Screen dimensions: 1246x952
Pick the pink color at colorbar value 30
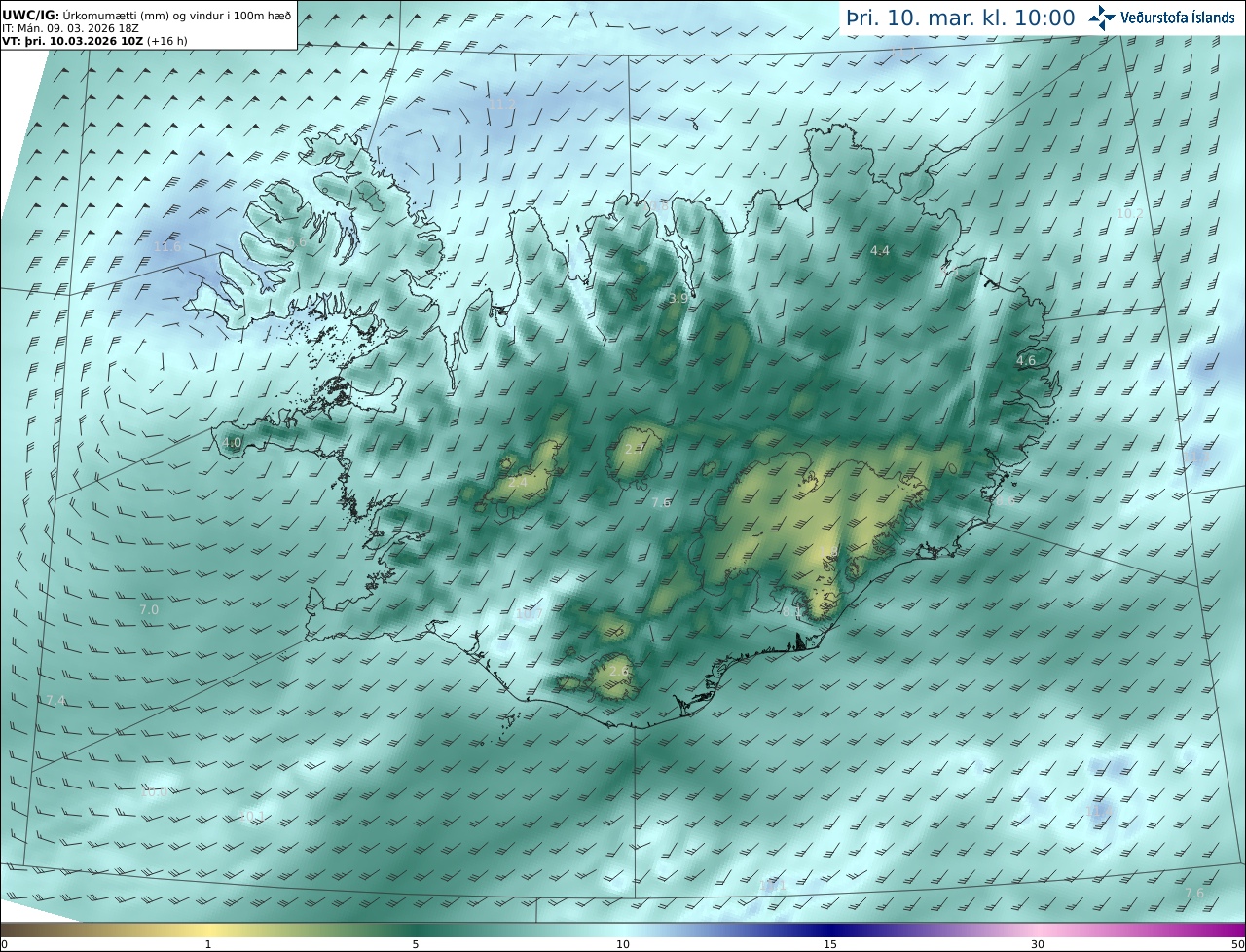(x=1038, y=930)
